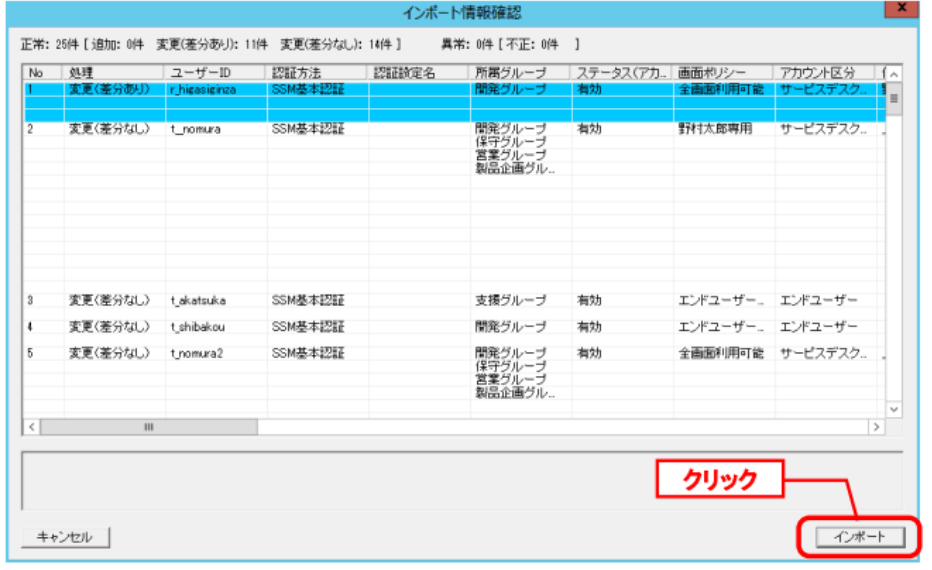Click the 画面ポリシー column header
Image resolution: width=932 pixels, height=570 pixels.
[723, 73]
